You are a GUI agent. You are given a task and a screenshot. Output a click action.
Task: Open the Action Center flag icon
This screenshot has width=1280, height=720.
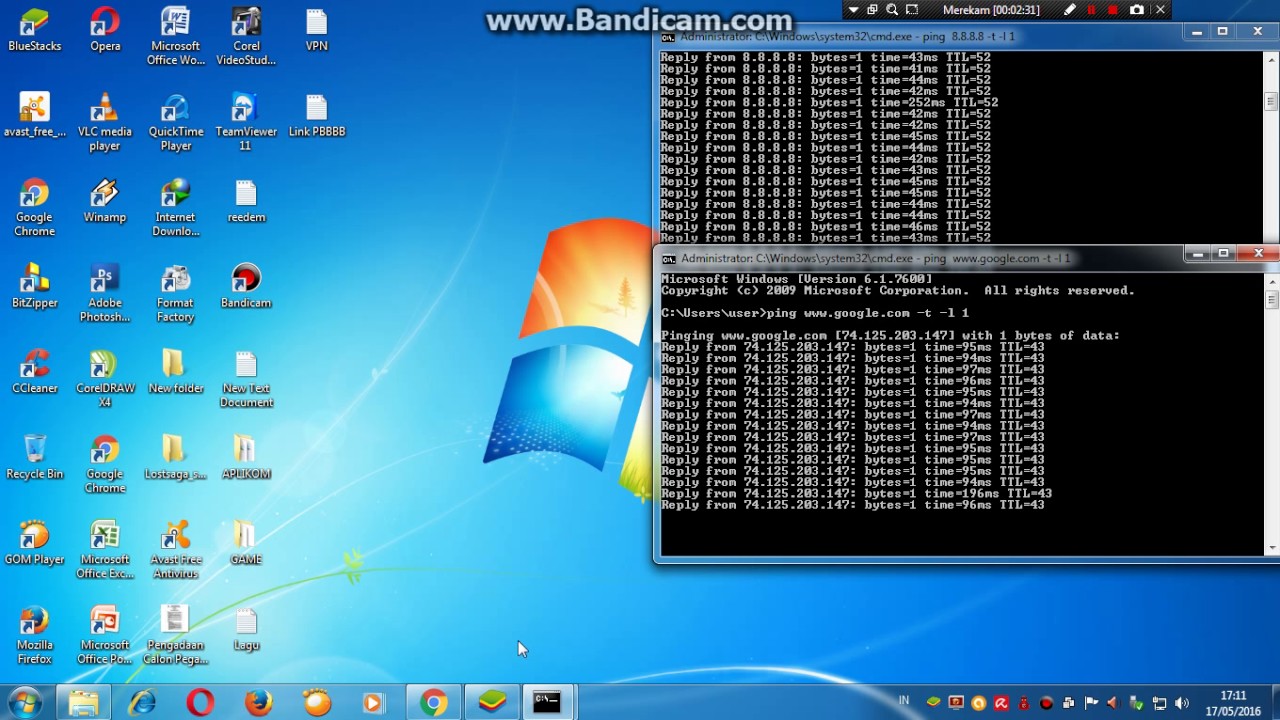click(x=1091, y=703)
